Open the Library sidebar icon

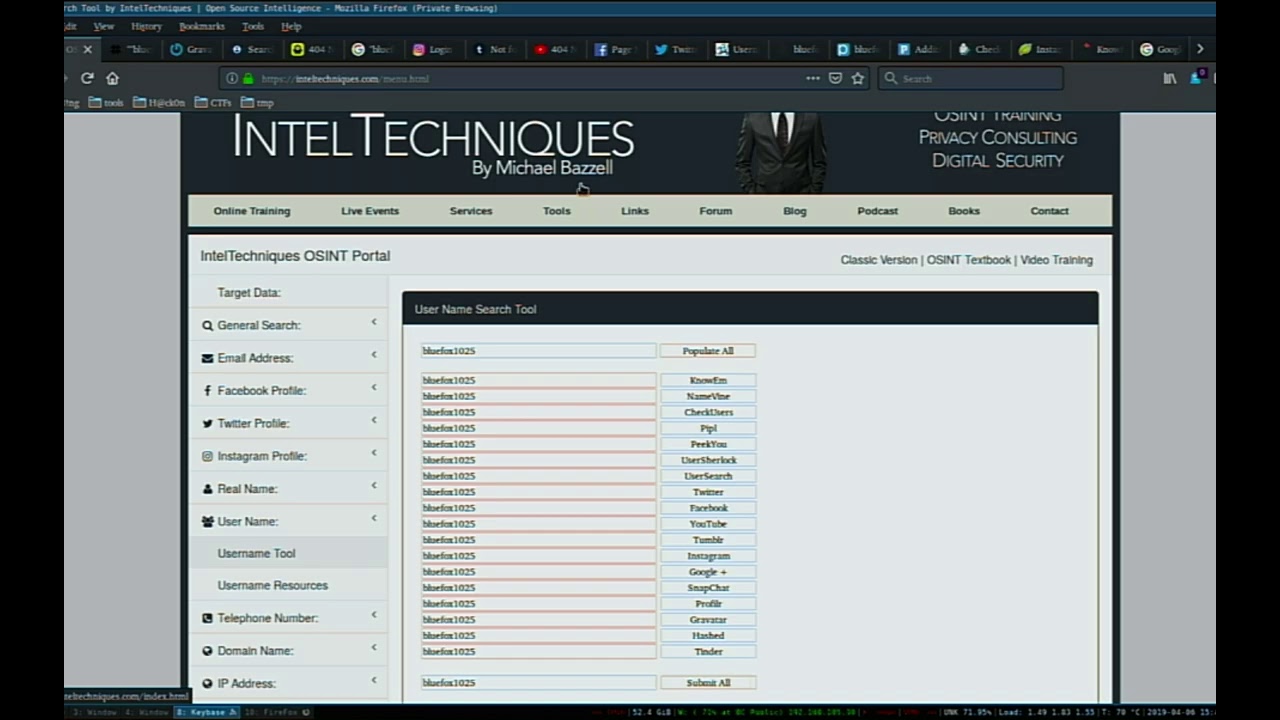click(x=1170, y=78)
